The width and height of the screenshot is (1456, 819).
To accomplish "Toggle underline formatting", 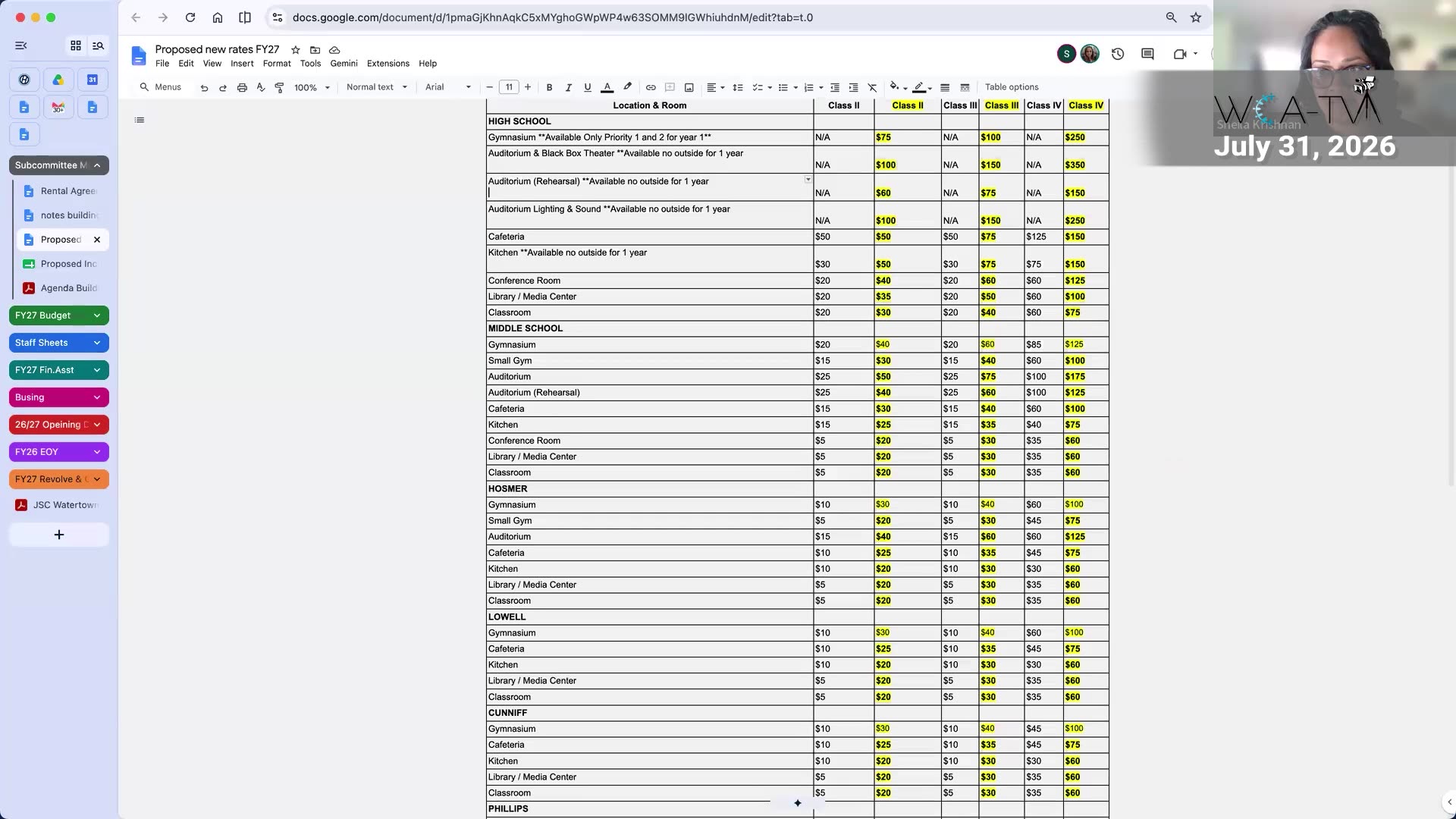I will (587, 87).
